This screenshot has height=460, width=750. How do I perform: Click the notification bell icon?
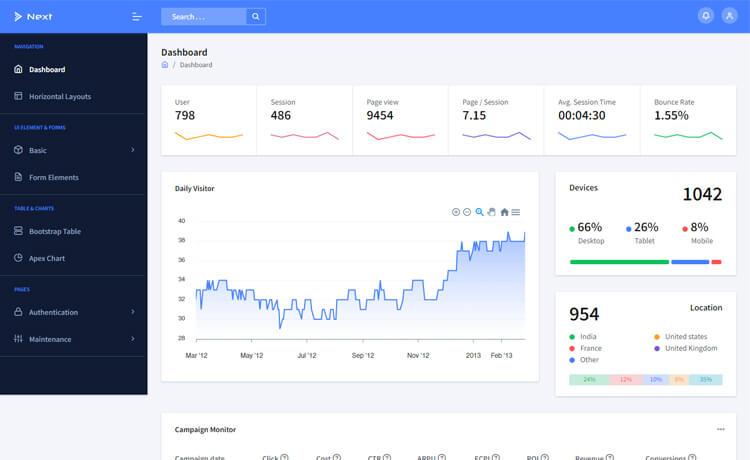tap(706, 16)
